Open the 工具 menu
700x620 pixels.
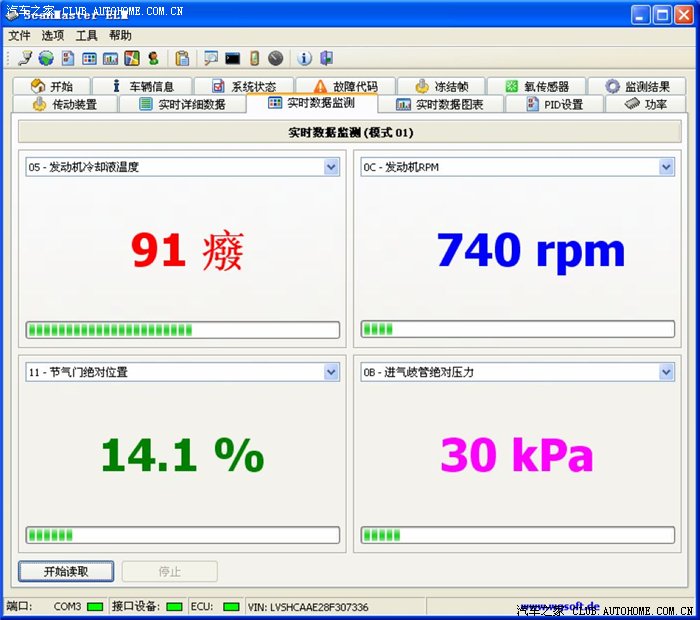coord(86,35)
